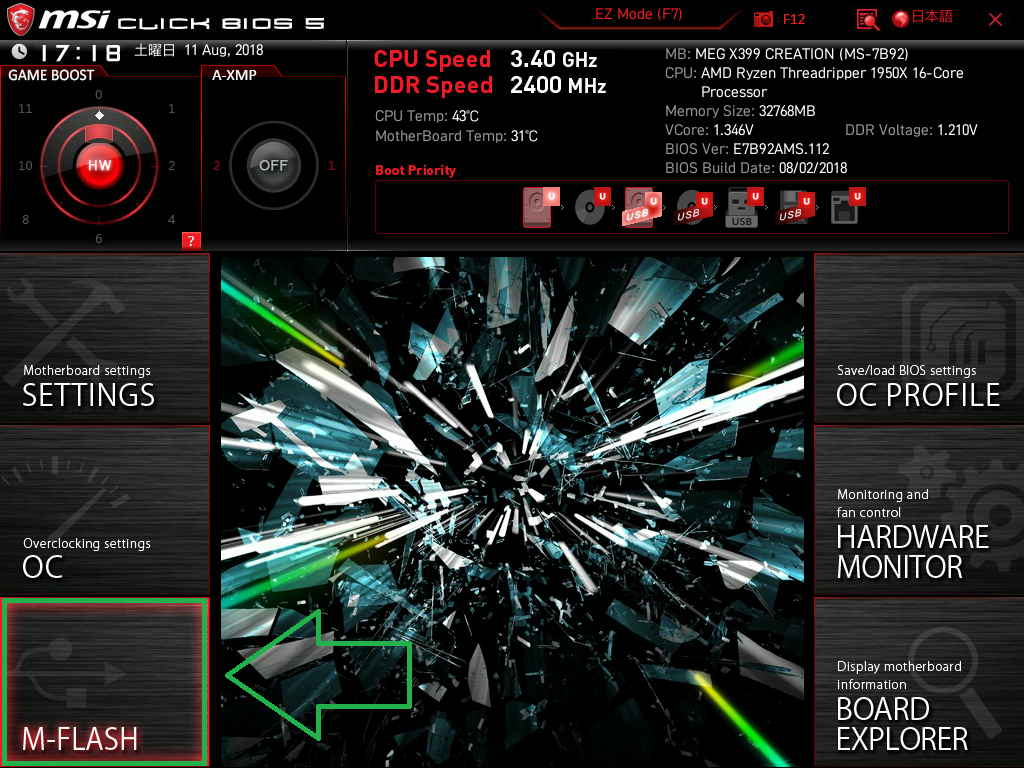Open the SETTINGS motherboard settings tile
The width and height of the screenshot is (1024, 768).
pyautogui.click(x=104, y=338)
